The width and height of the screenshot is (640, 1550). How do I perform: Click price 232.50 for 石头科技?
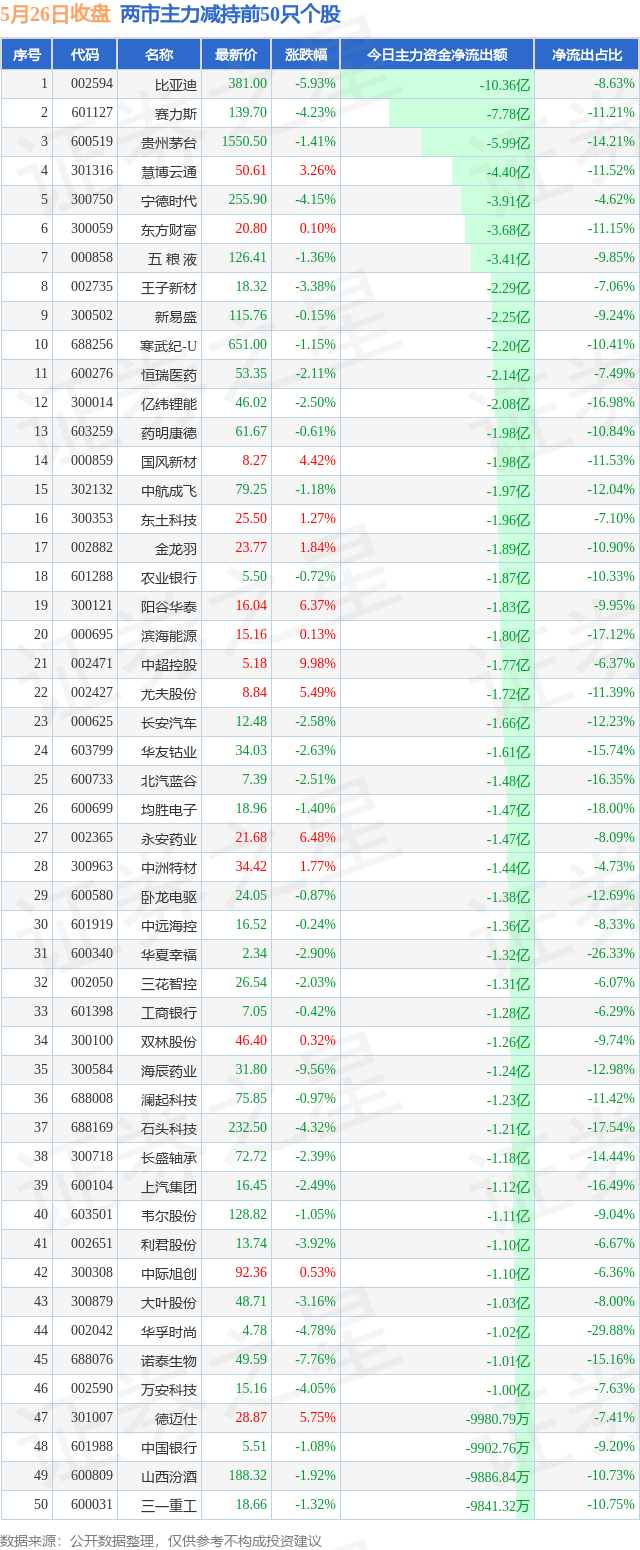pos(248,1128)
